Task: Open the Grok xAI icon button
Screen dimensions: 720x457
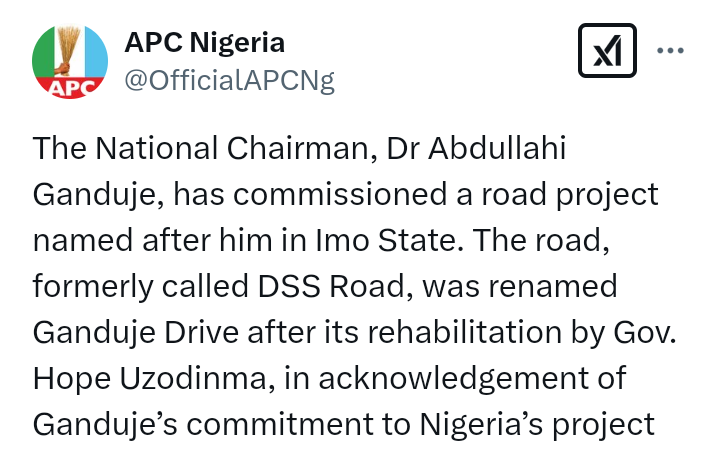Action: coord(607,51)
